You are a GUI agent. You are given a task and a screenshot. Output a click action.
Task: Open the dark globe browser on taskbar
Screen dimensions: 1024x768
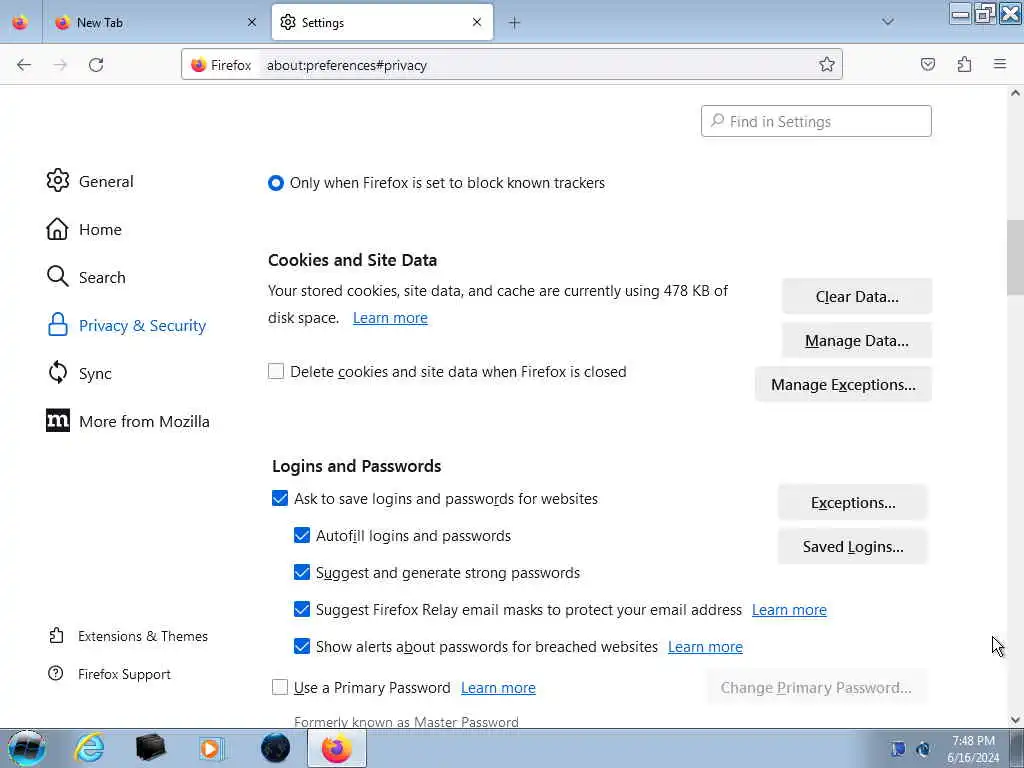point(276,748)
